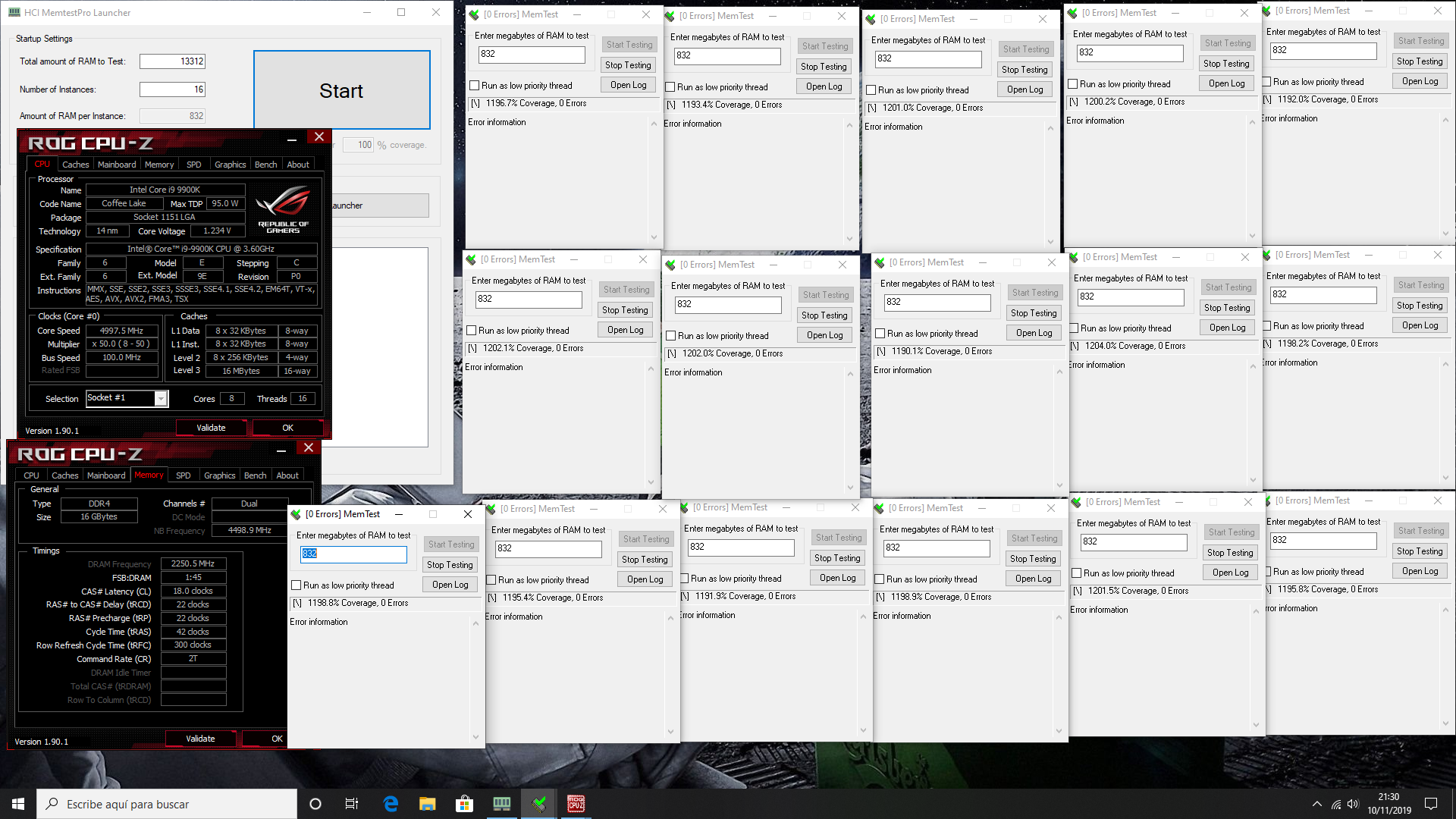Image resolution: width=1456 pixels, height=819 pixels.
Task: Check low priority thread in the 1198.8% coverage window
Action: (x=297, y=585)
